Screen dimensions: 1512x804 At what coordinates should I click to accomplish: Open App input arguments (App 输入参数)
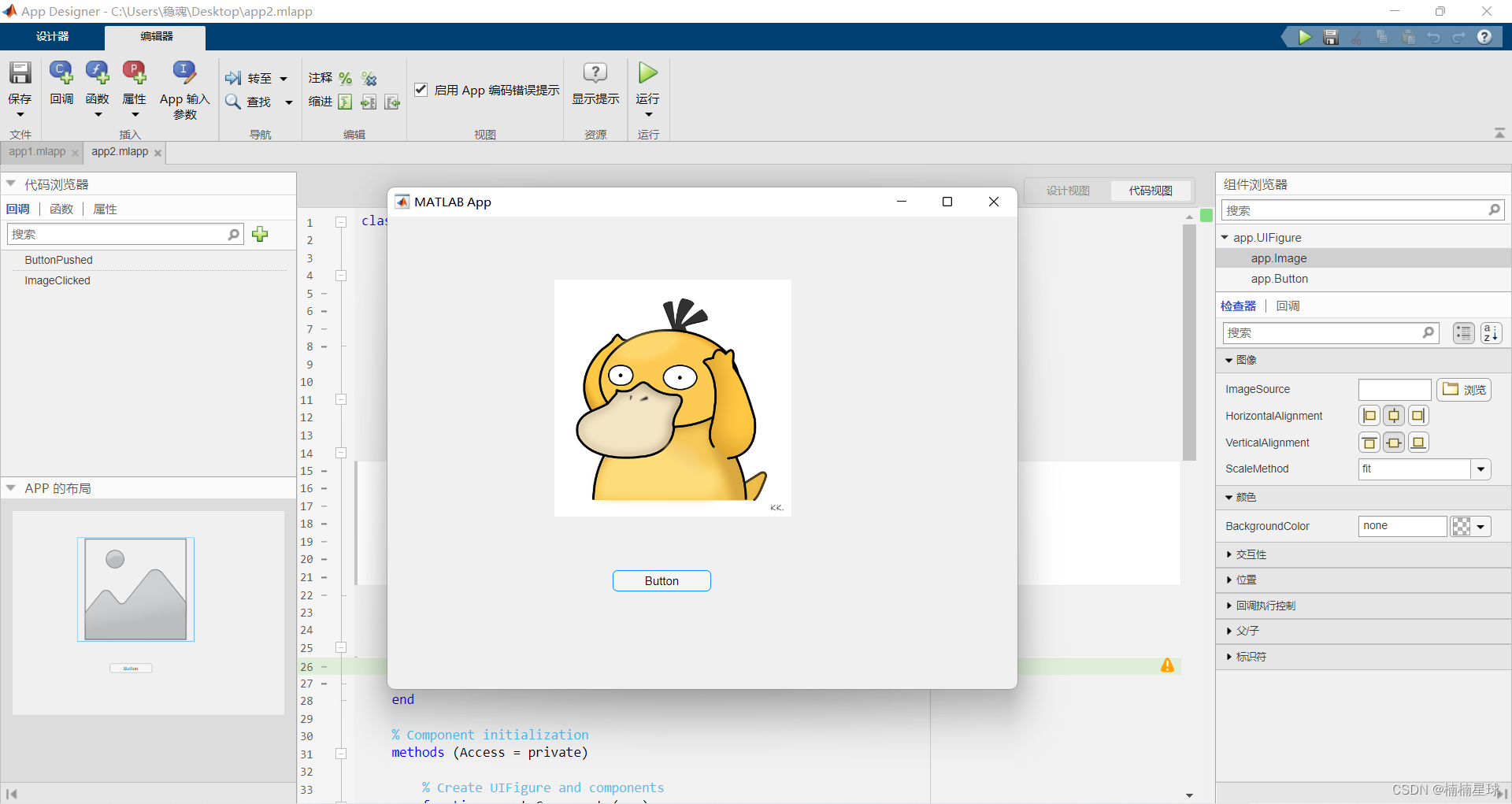184,73
